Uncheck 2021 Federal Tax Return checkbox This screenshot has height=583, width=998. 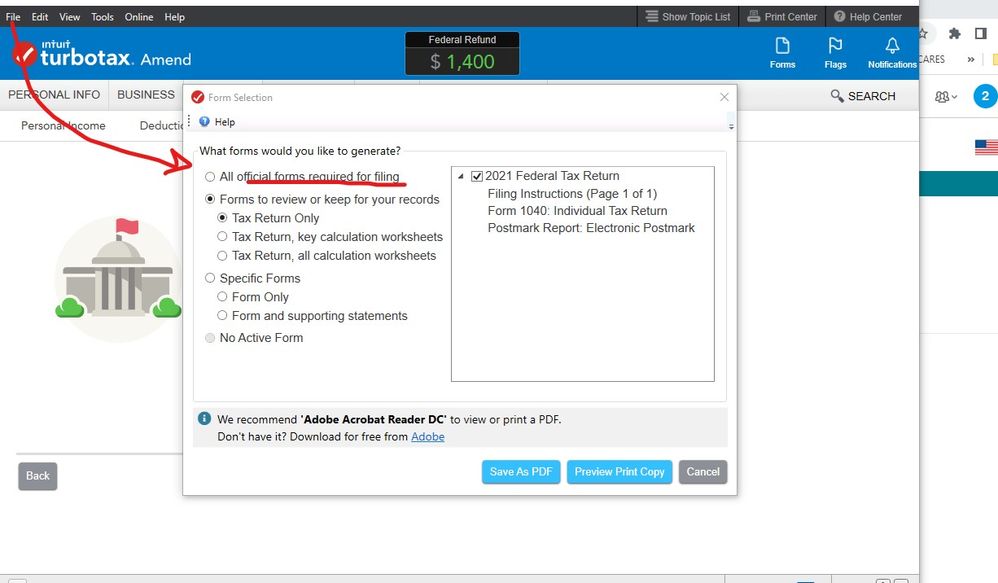pyautogui.click(x=477, y=176)
